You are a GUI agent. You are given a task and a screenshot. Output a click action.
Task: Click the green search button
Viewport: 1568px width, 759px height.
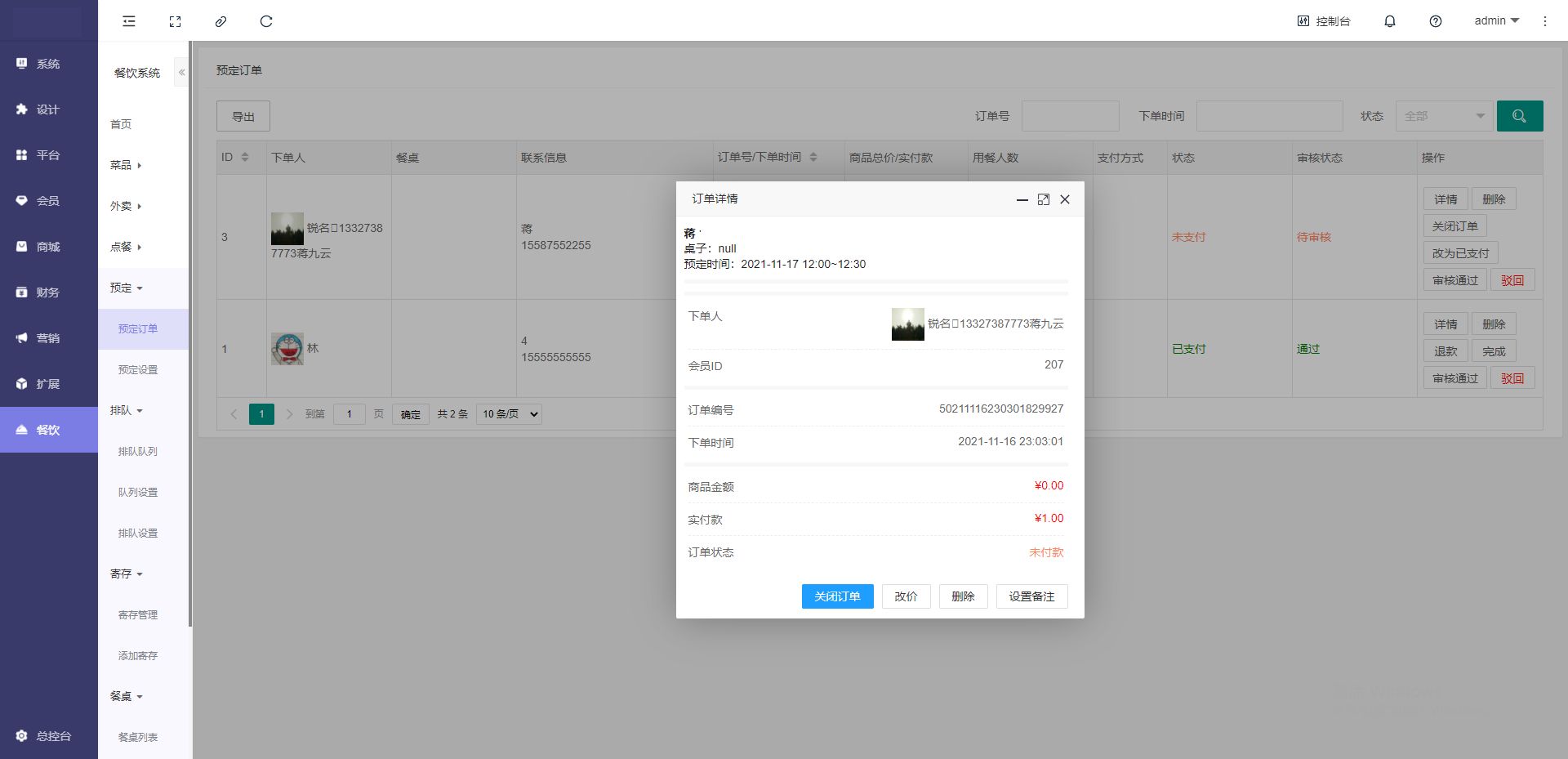[x=1519, y=116]
